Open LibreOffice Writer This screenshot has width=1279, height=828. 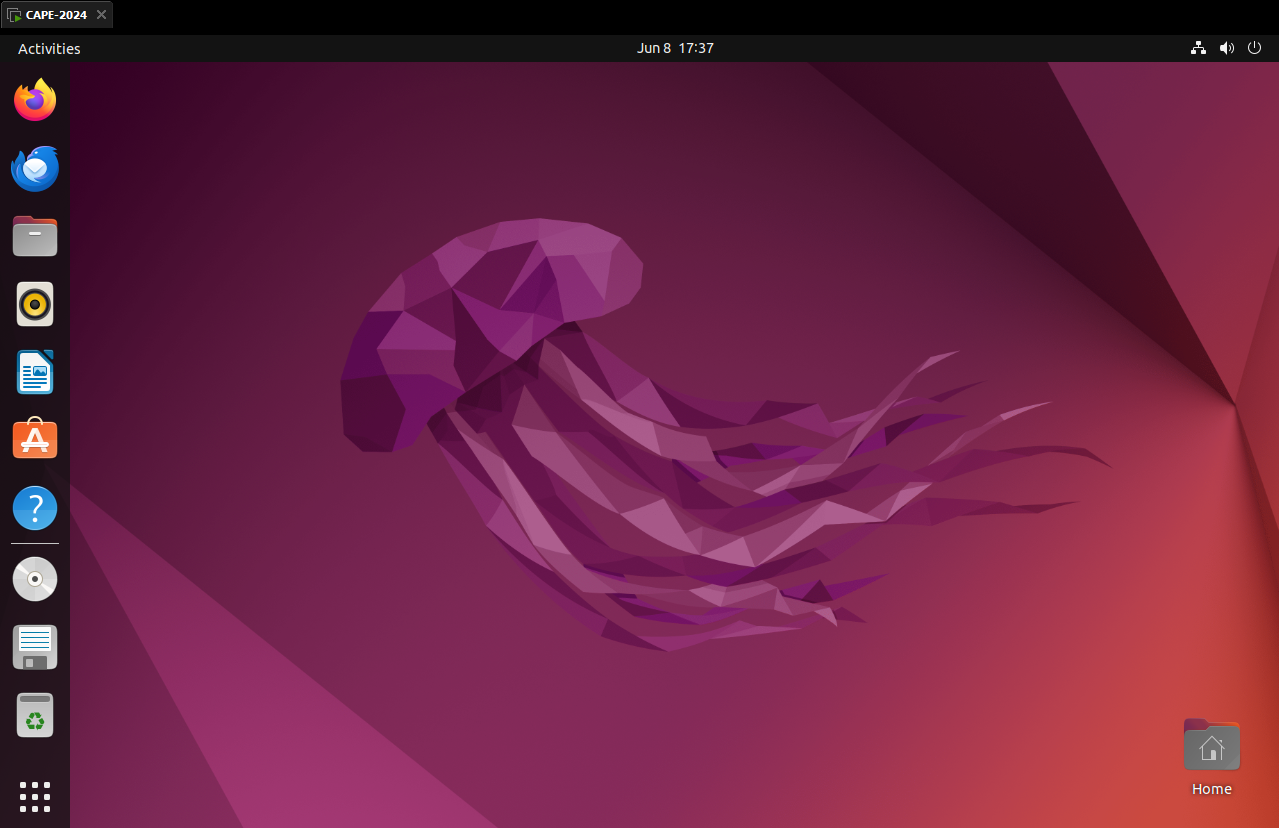point(35,372)
